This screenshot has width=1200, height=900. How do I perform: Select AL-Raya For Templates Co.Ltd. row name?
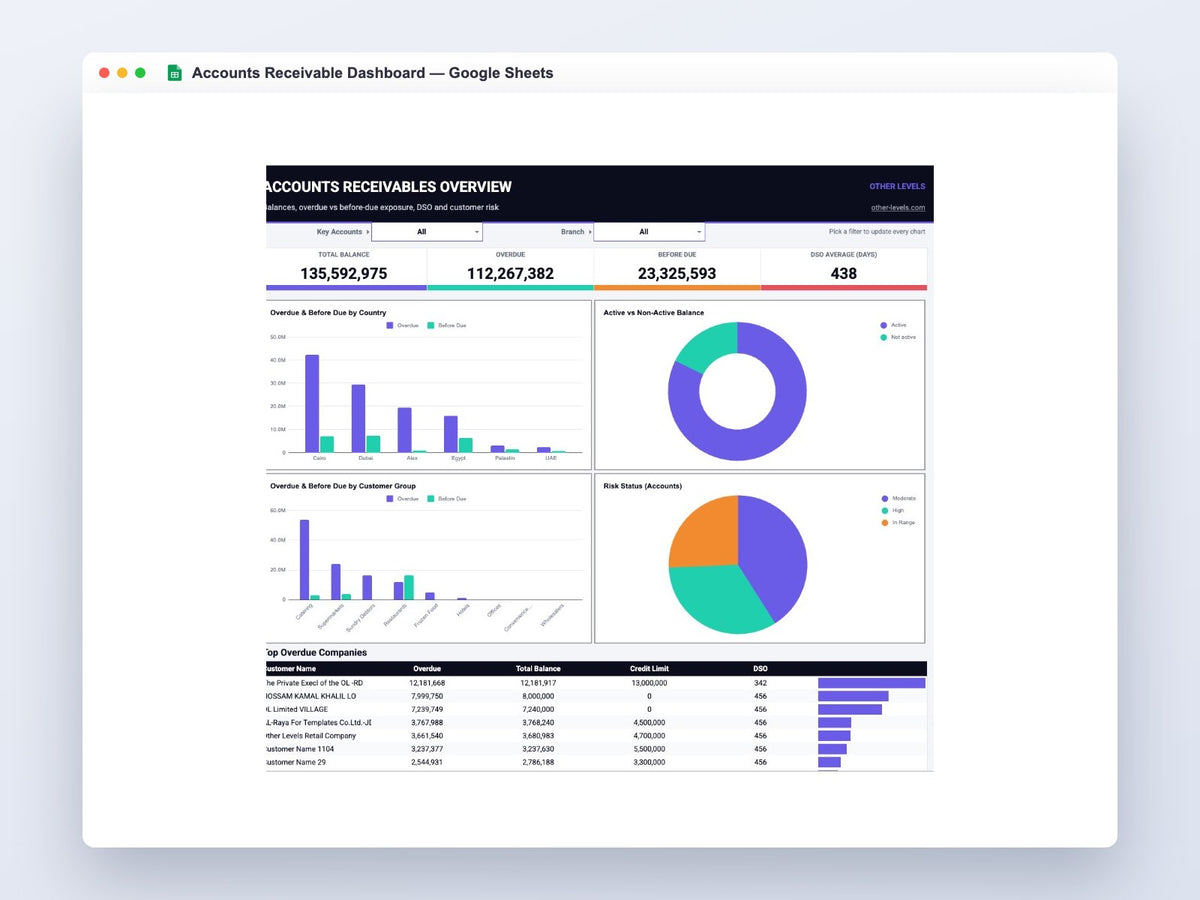(319, 722)
